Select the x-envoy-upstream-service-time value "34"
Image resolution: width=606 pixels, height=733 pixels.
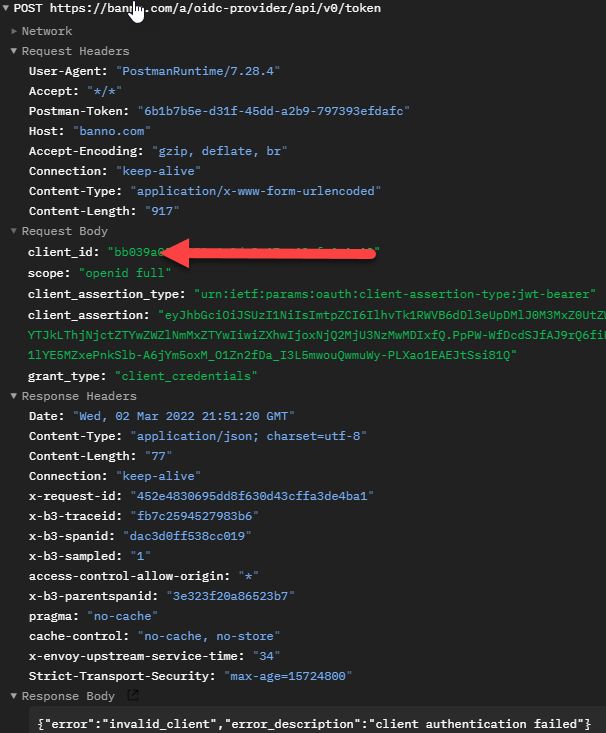(267, 656)
